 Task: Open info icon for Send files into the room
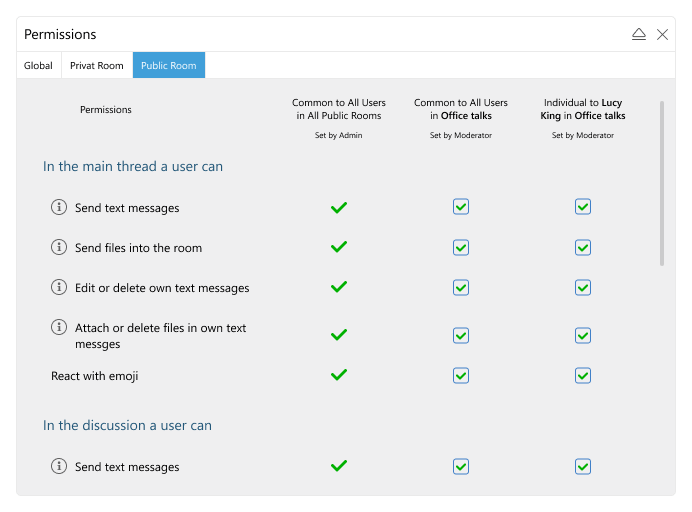tap(59, 247)
